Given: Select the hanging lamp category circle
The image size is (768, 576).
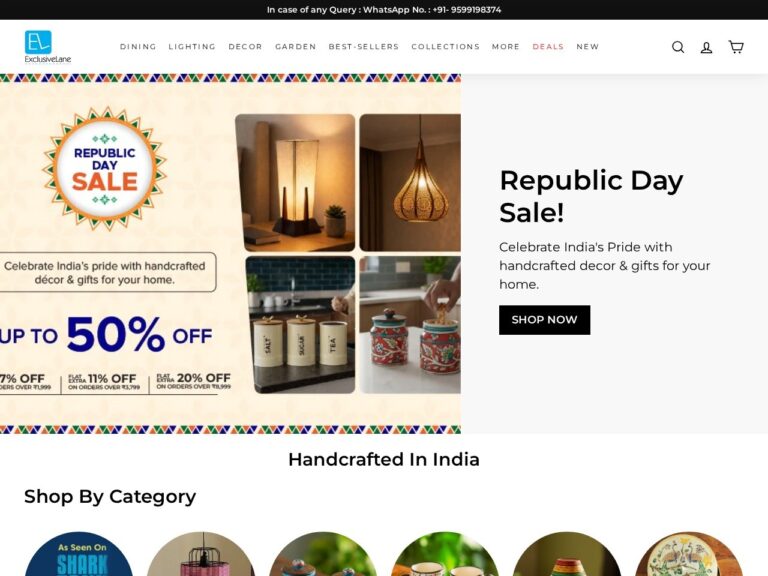Looking at the screenshot, I should [x=201, y=554].
